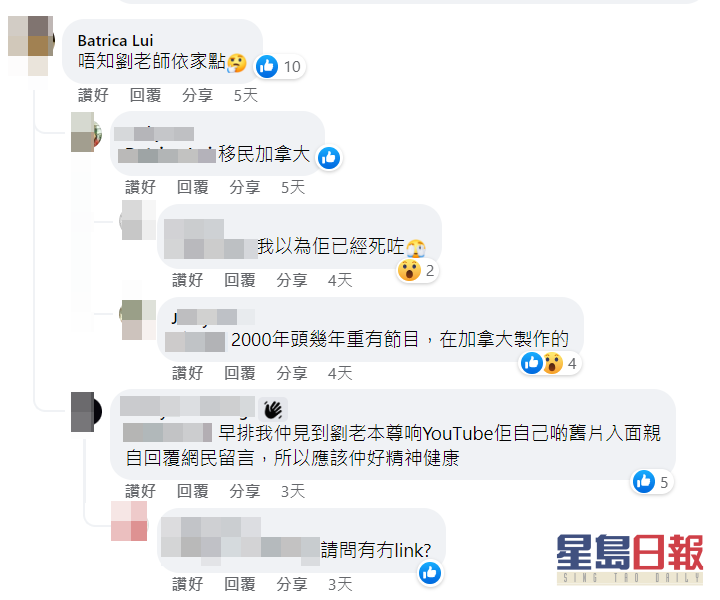
Task: Click 讚好 under 請問有冇link? reply
Action: point(187,584)
